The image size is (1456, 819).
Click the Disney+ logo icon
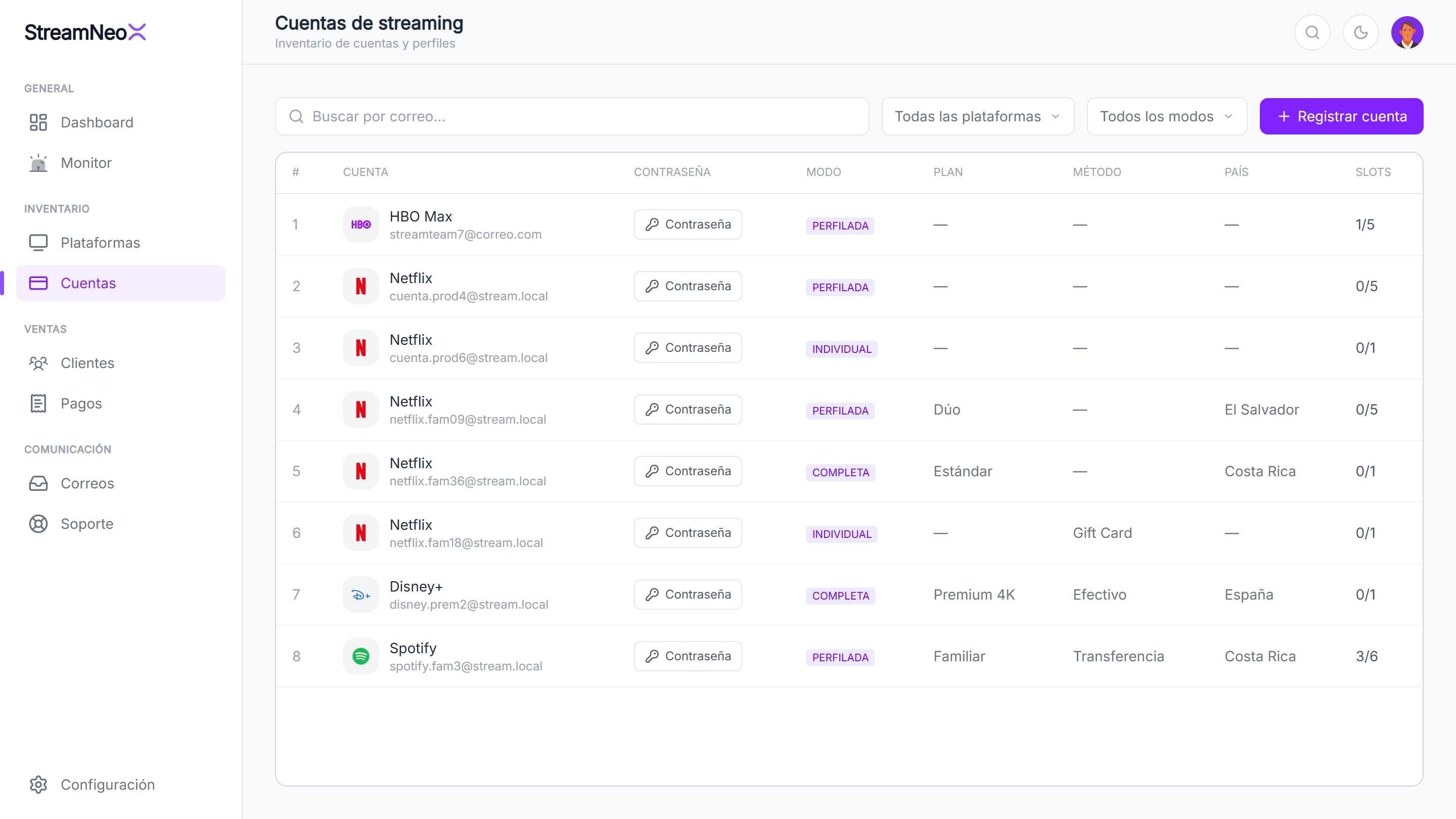[x=360, y=595]
